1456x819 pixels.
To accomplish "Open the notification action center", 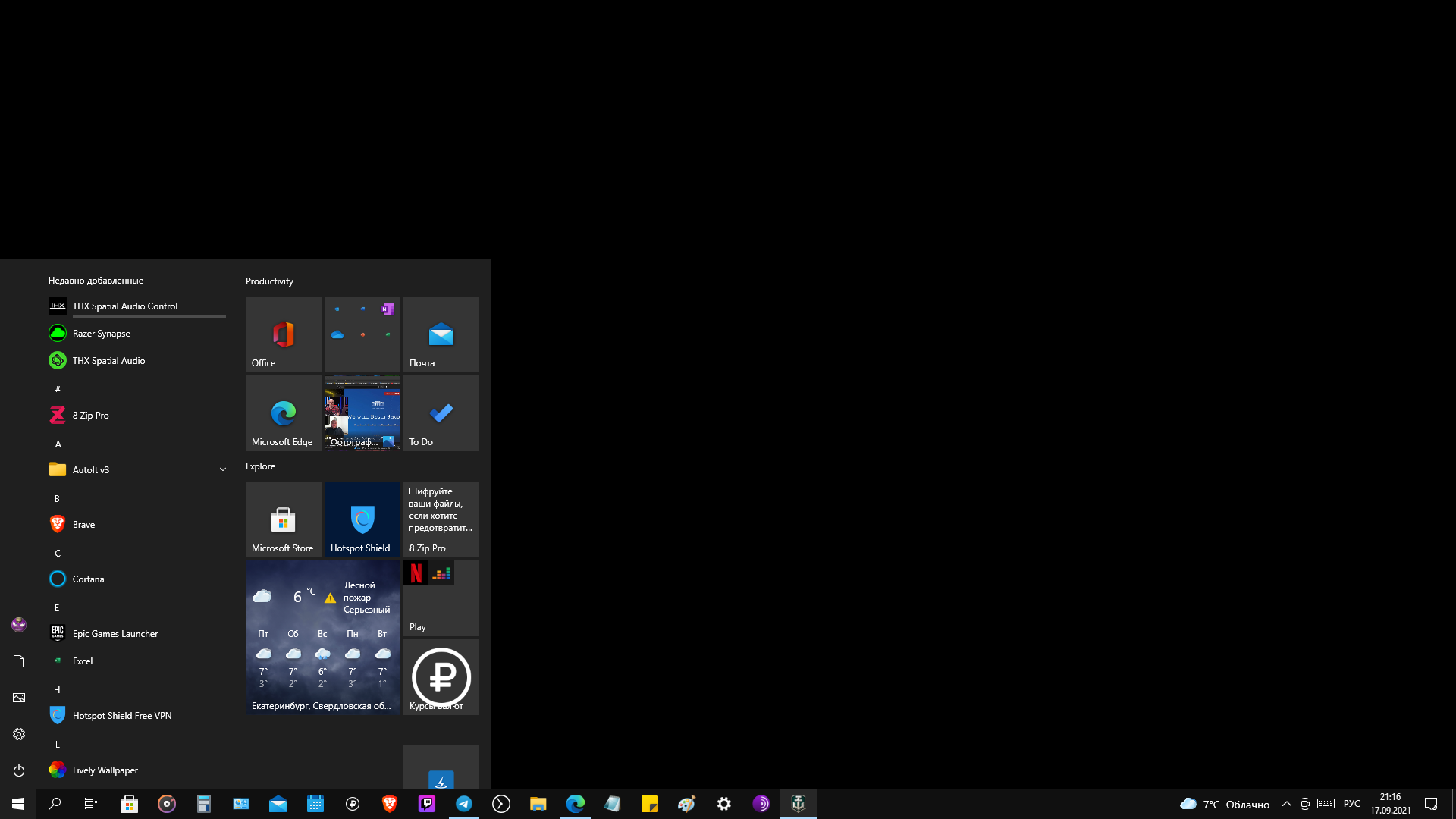I will tap(1431, 804).
